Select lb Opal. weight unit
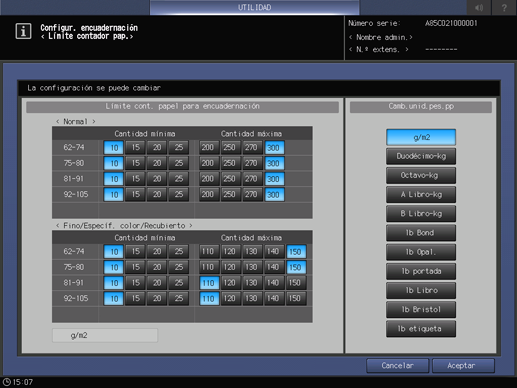Screen dimensions: 517x388 point(421,252)
